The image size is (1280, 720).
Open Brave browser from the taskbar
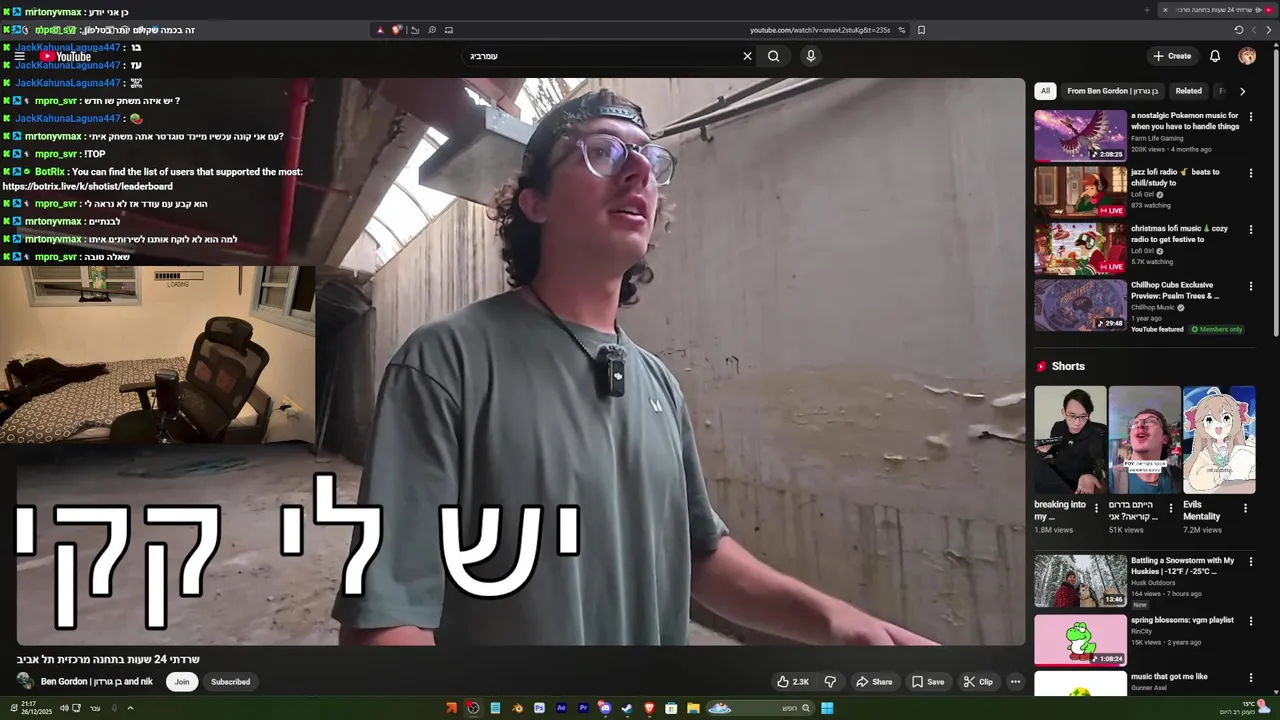(x=649, y=708)
